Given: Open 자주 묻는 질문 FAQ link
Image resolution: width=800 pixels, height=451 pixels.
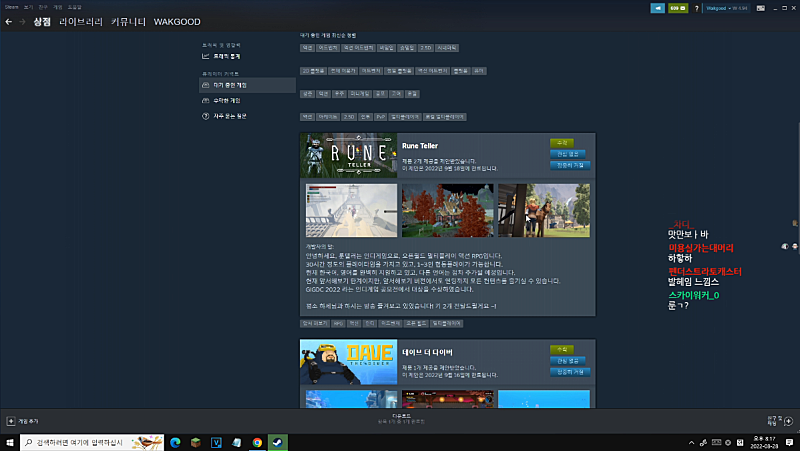Looking at the screenshot, I should (230, 116).
